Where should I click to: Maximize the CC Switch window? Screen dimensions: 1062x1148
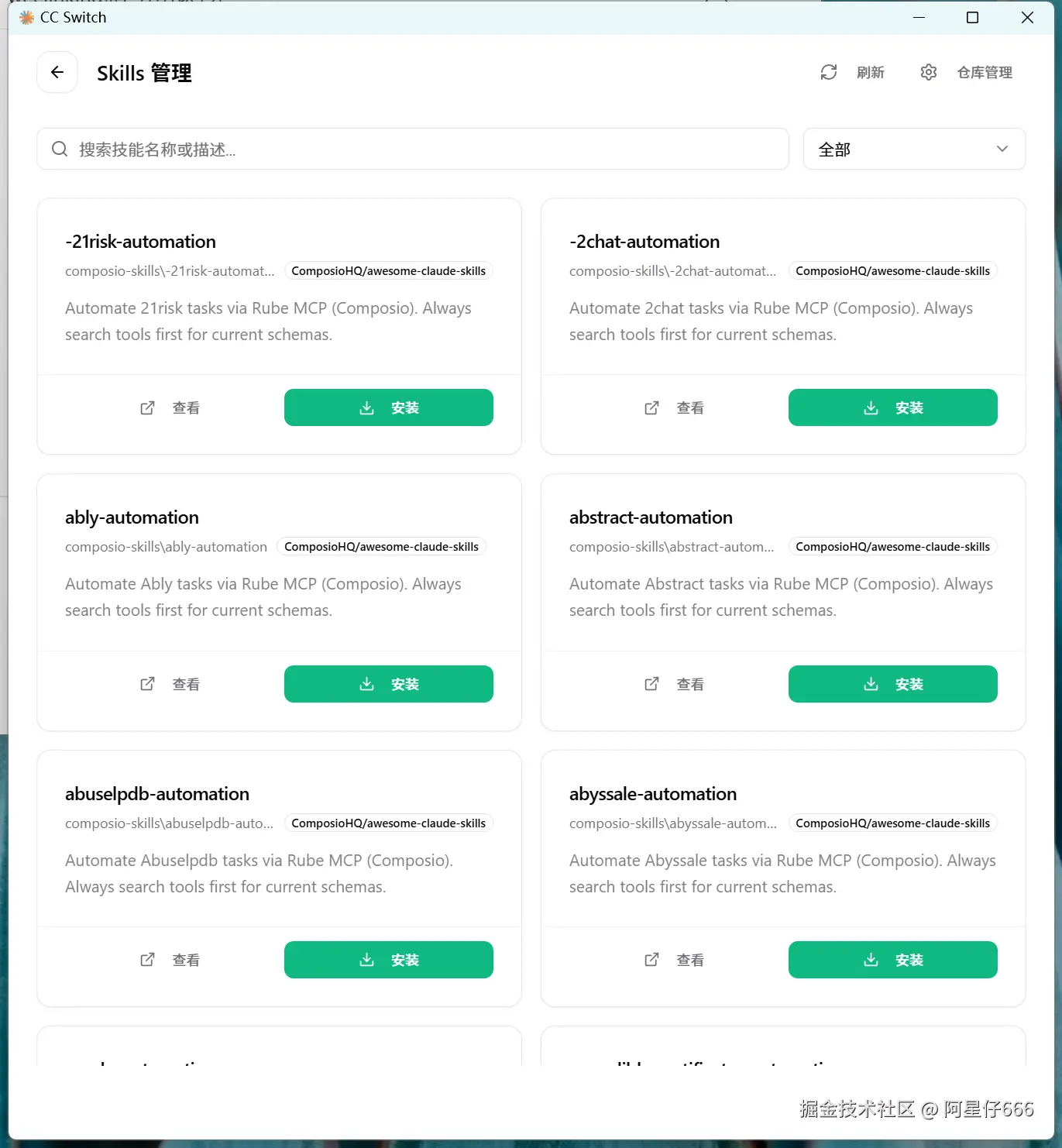[x=973, y=18]
